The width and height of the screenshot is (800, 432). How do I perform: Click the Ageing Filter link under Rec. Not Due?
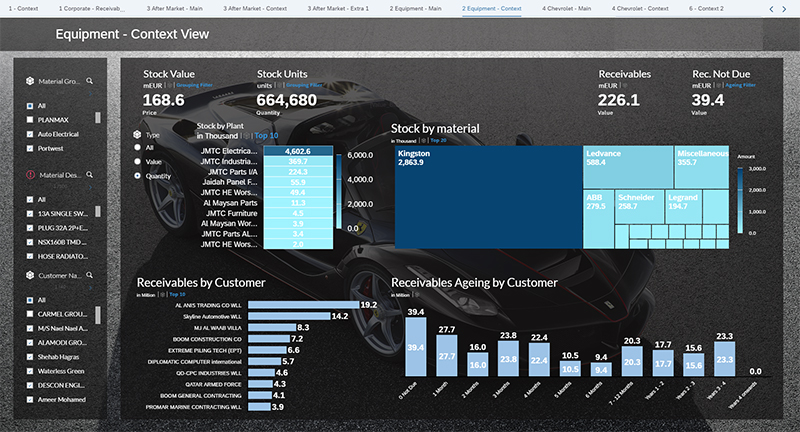point(740,86)
